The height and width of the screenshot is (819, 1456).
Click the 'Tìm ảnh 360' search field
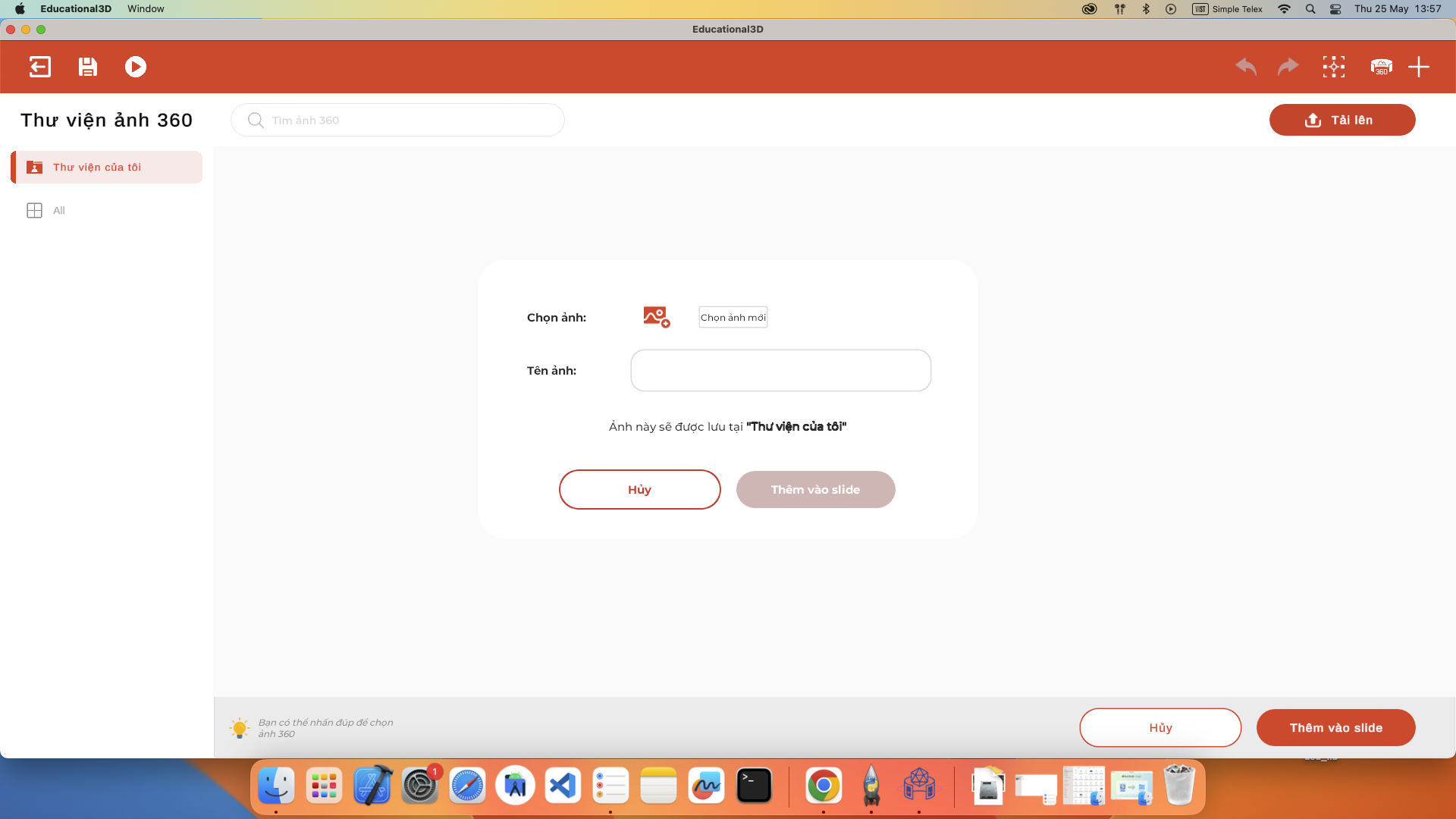pyautogui.click(x=409, y=120)
